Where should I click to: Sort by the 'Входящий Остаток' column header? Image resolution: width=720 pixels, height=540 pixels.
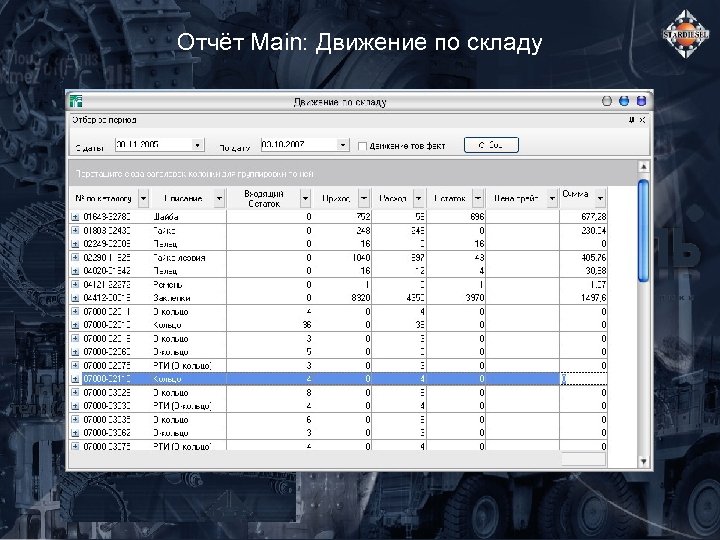(264, 199)
